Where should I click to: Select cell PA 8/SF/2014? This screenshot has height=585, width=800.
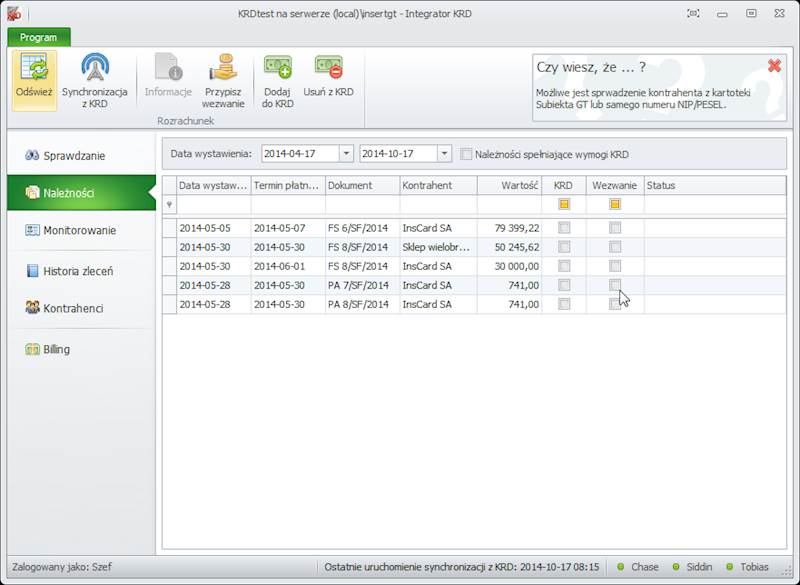[x=363, y=304]
